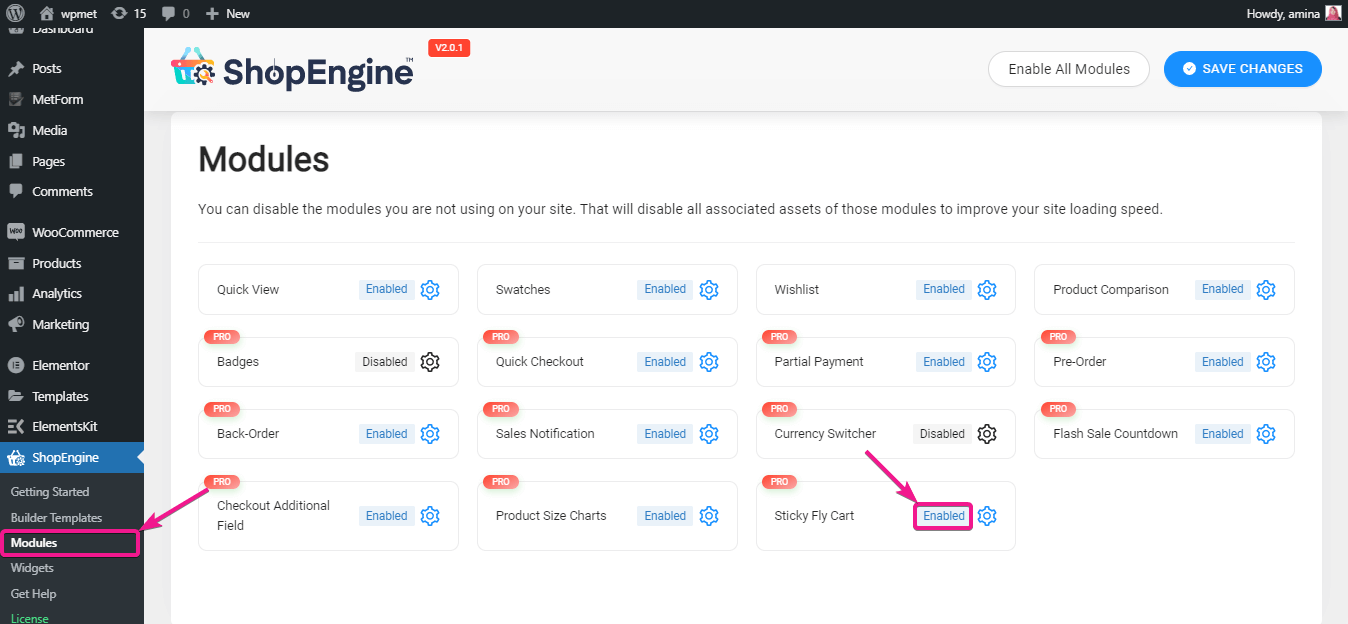Open settings gear for Product Comparison module
1348x624 pixels.
click(x=1266, y=290)
